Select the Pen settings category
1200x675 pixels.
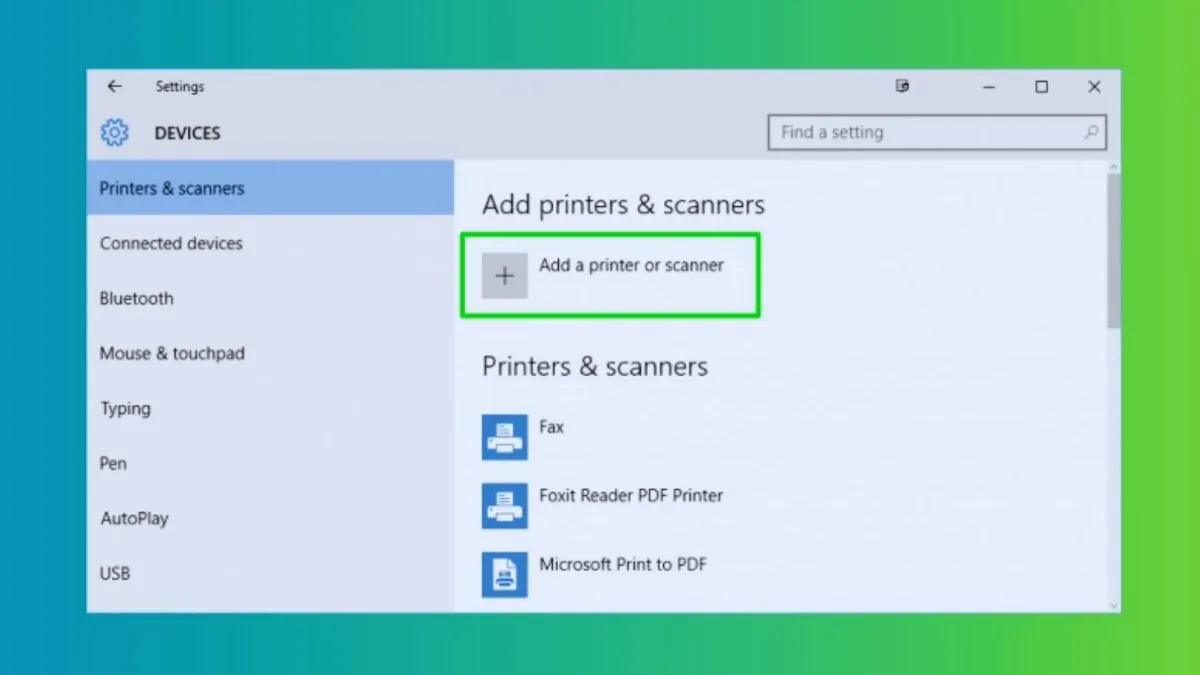(113, 463)
